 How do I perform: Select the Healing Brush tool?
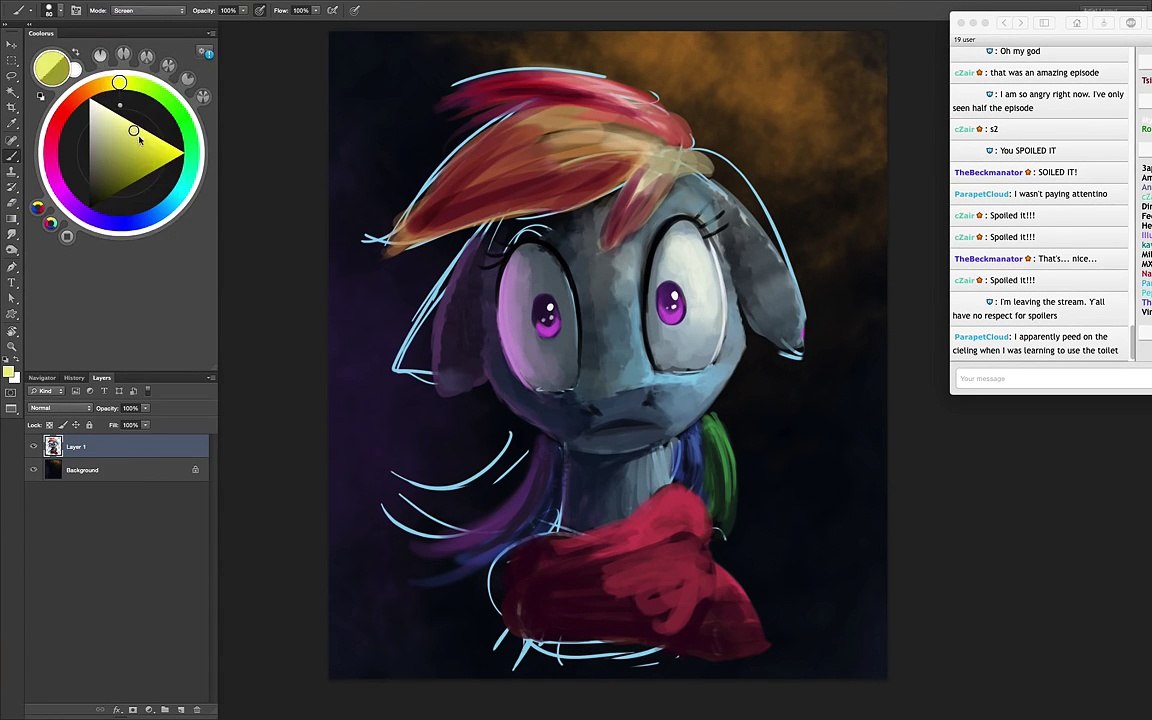click(11, 140)
